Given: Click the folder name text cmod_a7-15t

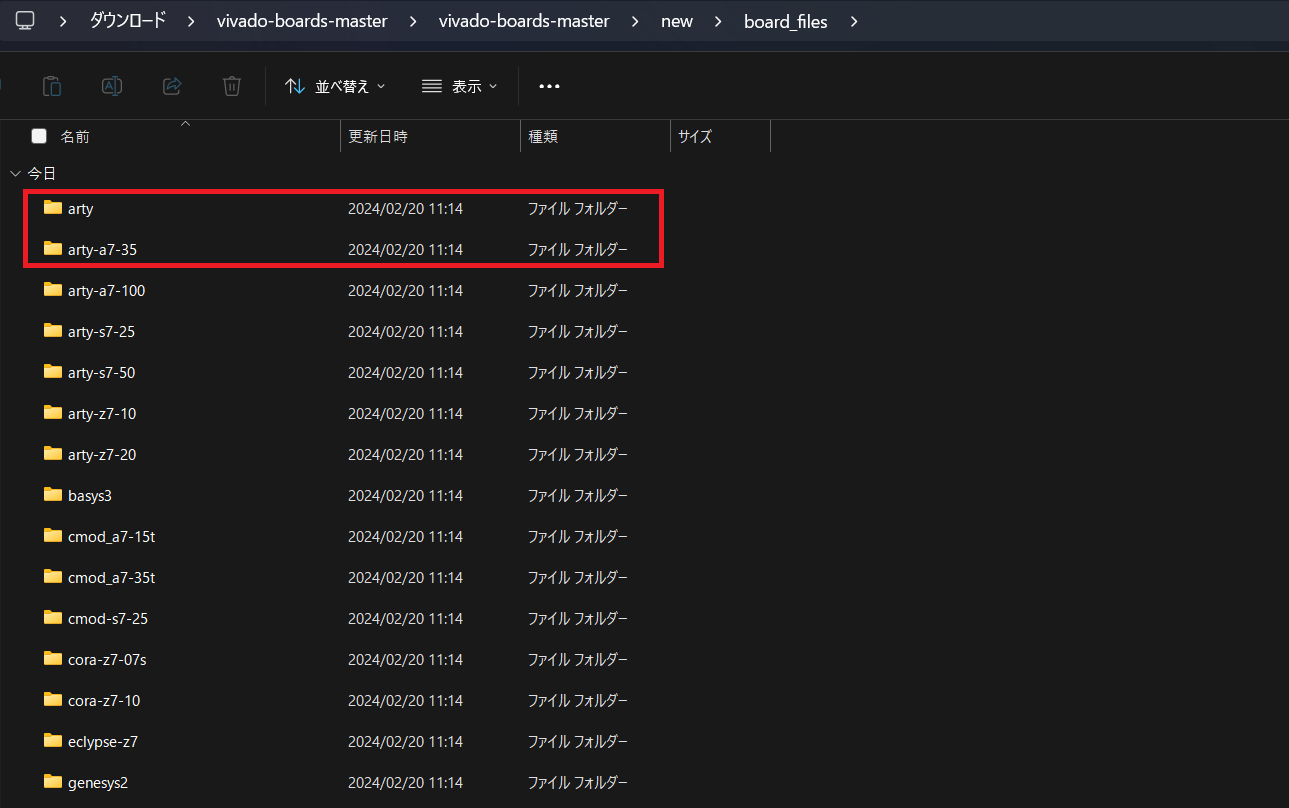Looking at the screenshot, I should 111,537.
